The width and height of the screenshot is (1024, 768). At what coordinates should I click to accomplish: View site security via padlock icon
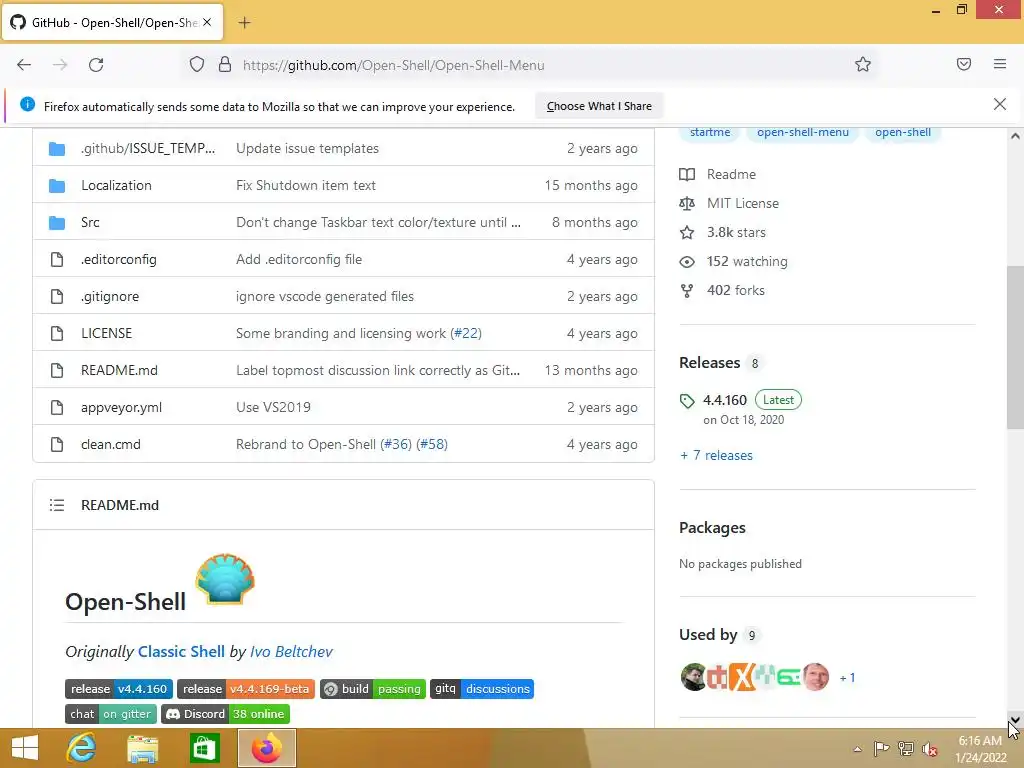point(225,65)
